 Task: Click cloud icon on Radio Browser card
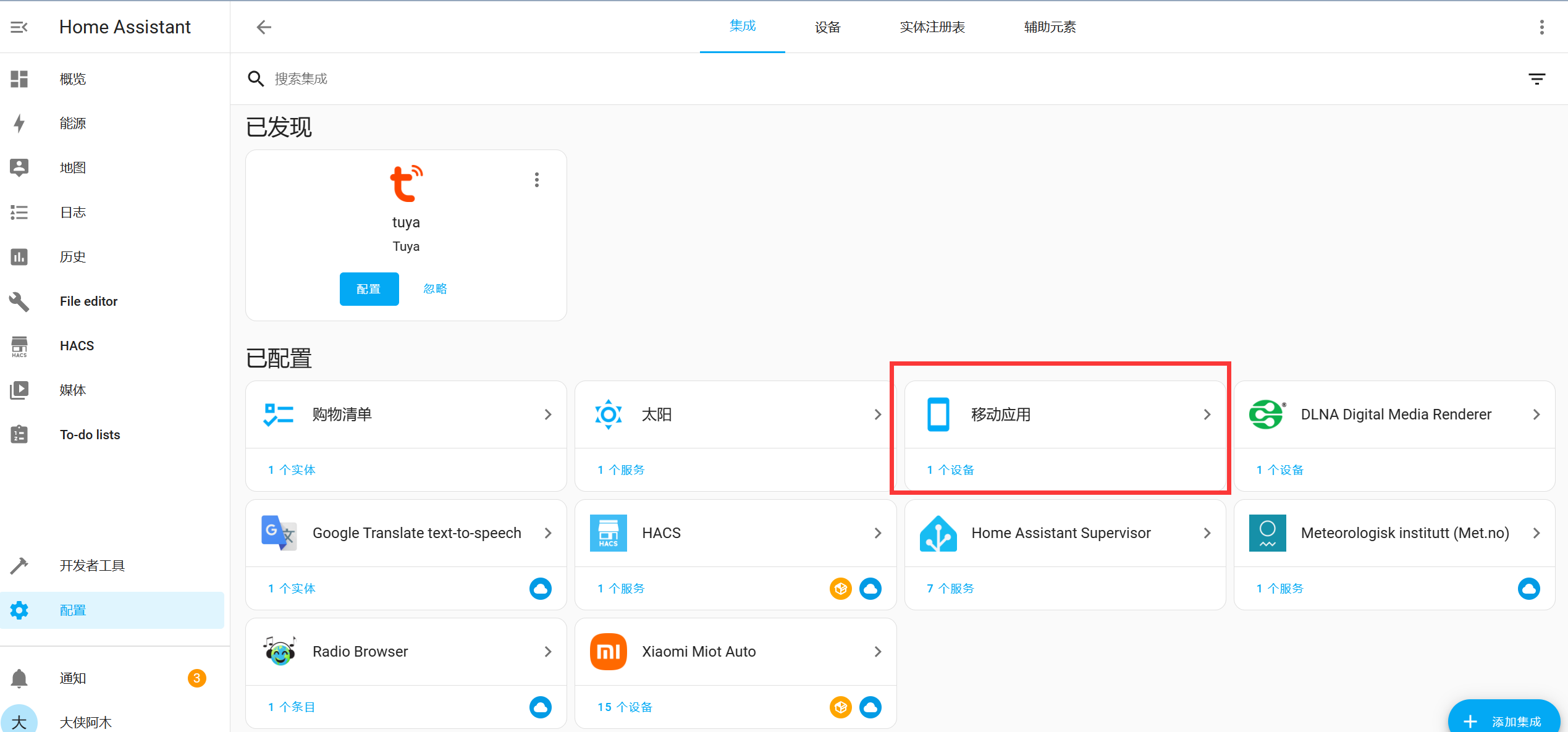(541, 707)
